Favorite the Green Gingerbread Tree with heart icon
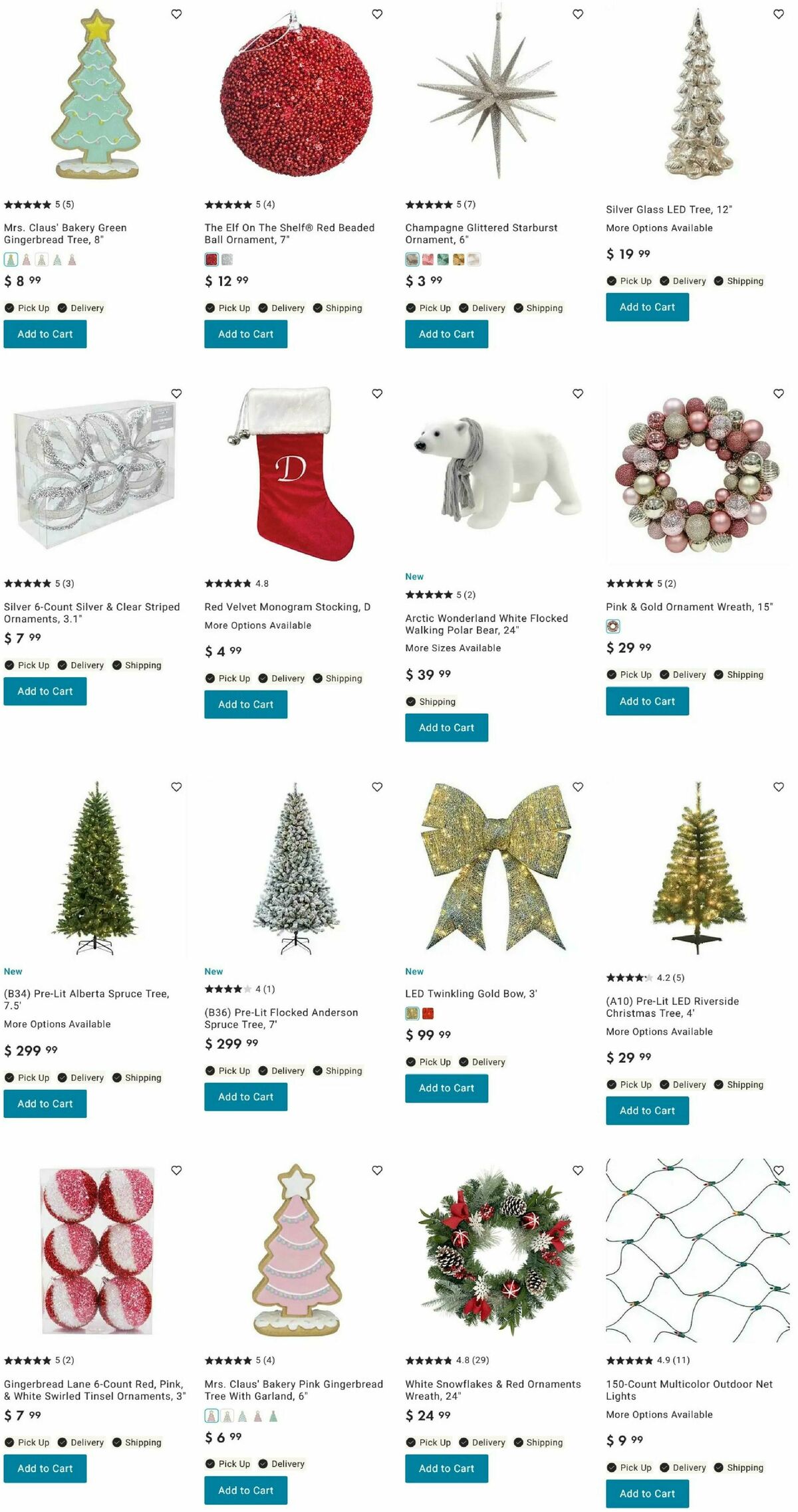798x1512 pixels. 176,14
